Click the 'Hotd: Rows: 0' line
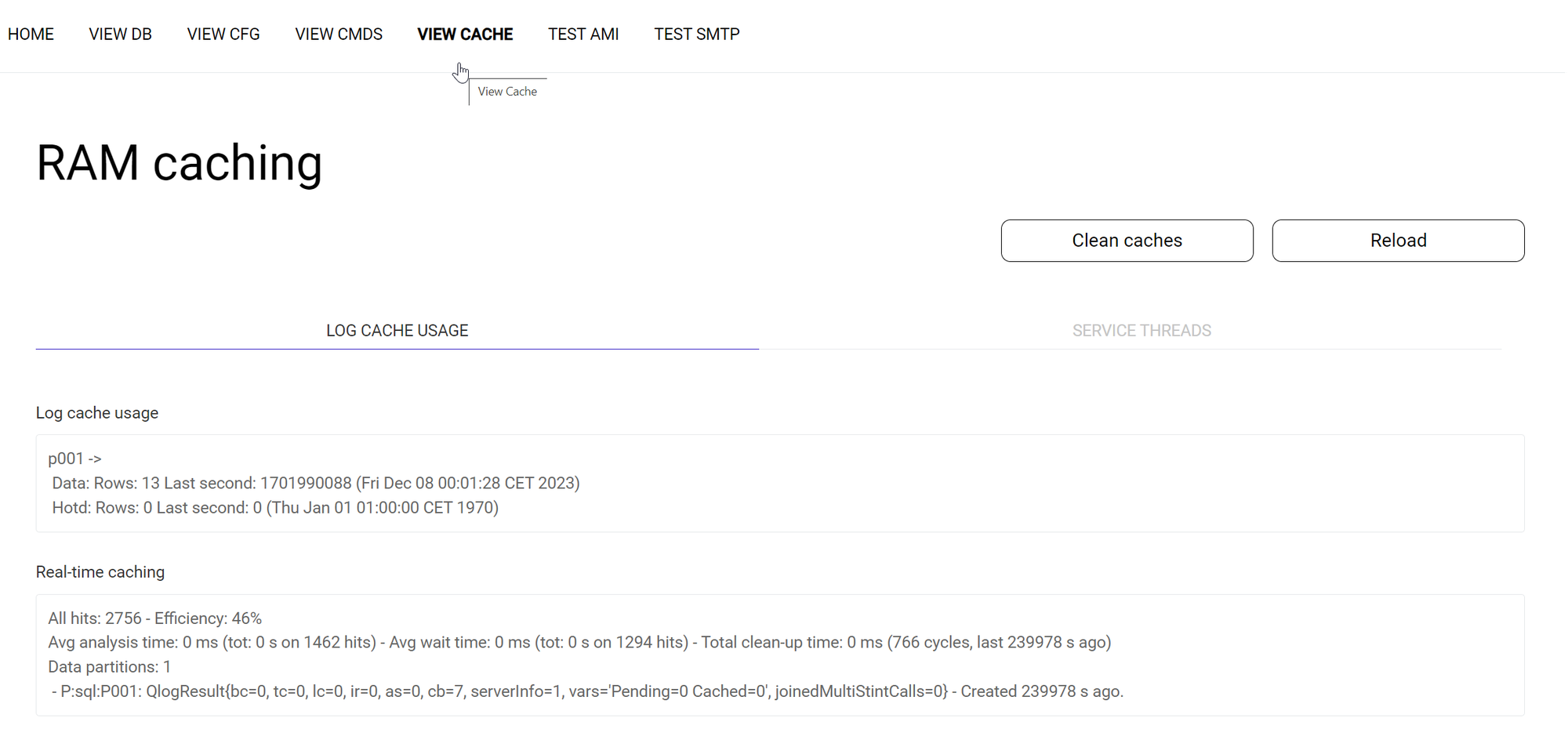 pos(275,508)
